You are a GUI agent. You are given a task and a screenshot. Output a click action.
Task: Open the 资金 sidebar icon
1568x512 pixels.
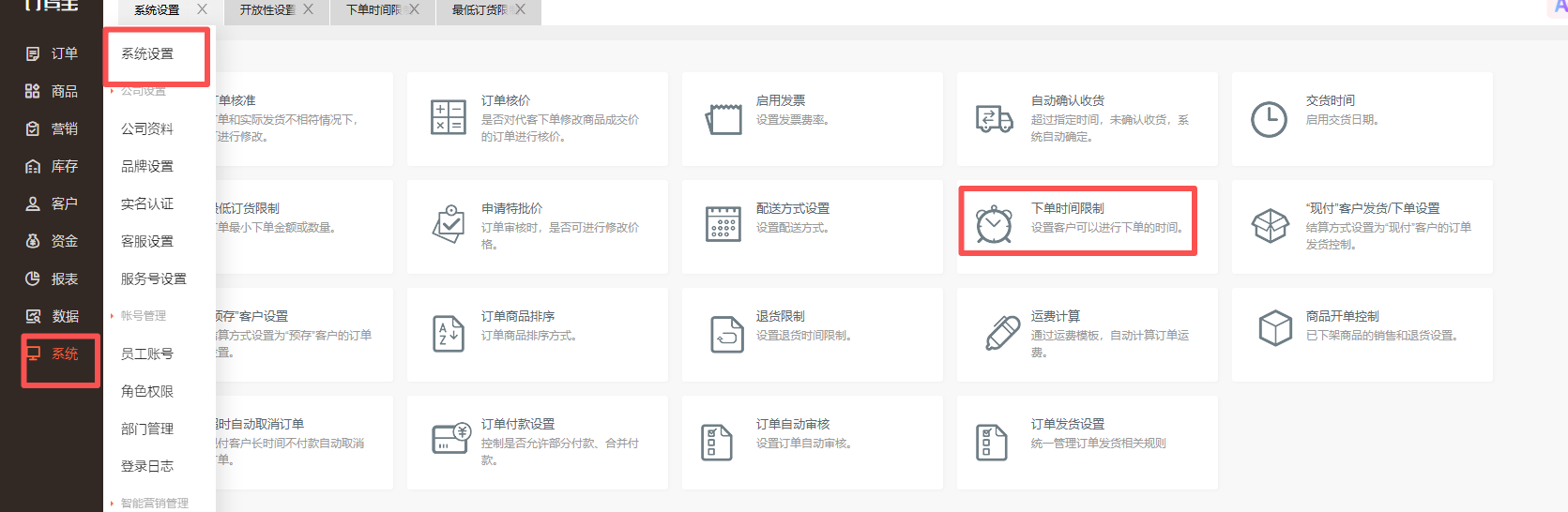point(33,241)
